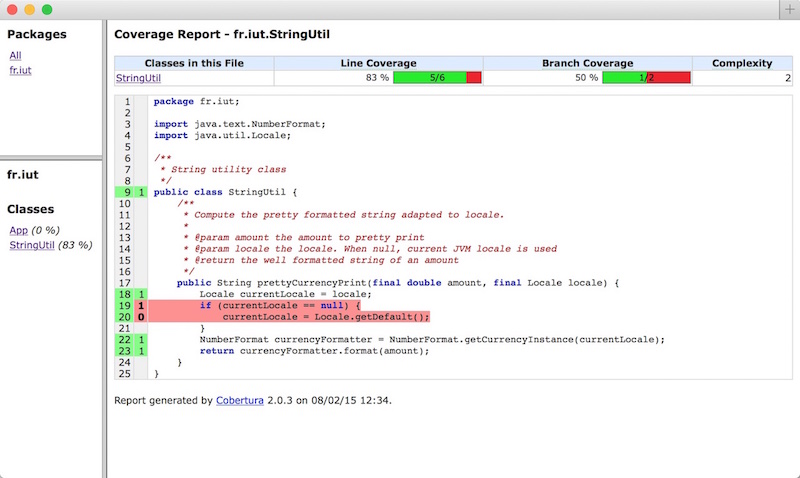Click the '@param locale' comment line

370,249
